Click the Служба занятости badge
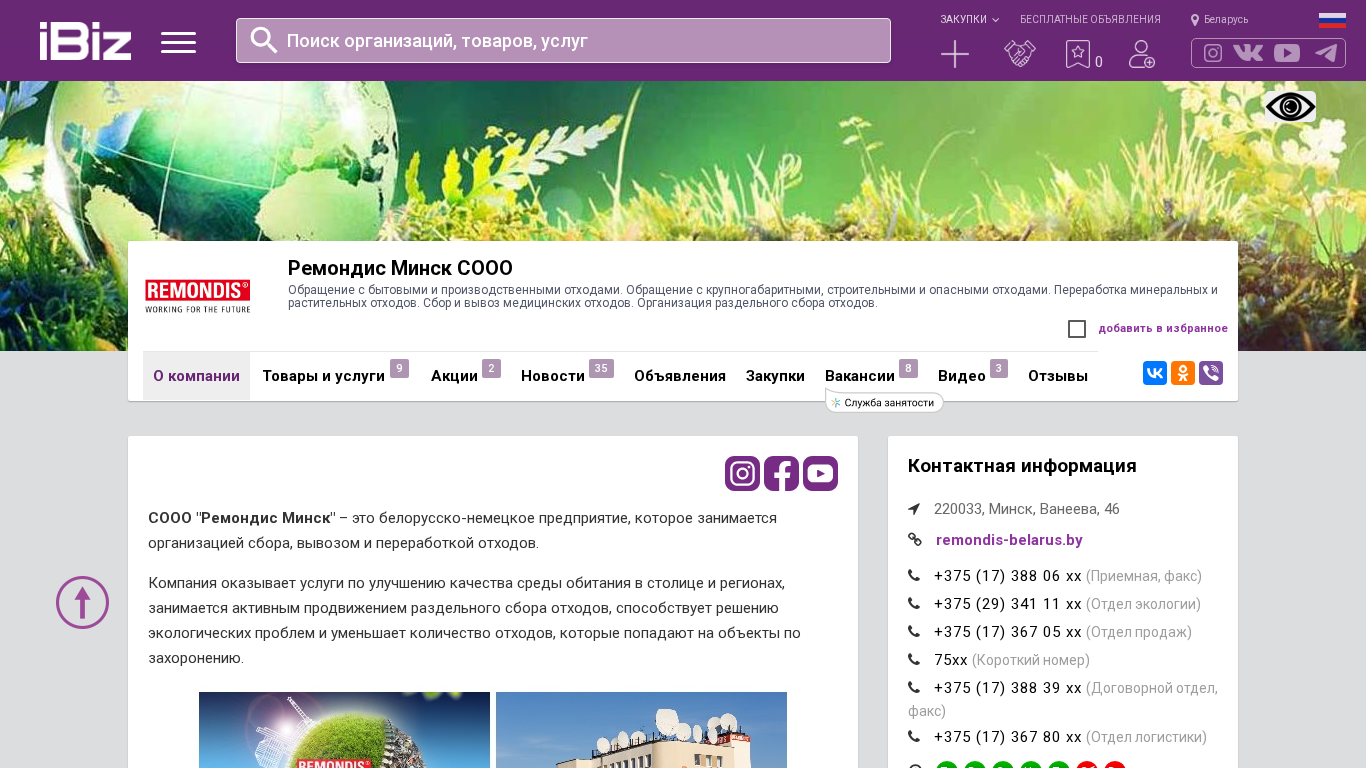This screenshot has width=1366, height=768. (x=884, y=402)
